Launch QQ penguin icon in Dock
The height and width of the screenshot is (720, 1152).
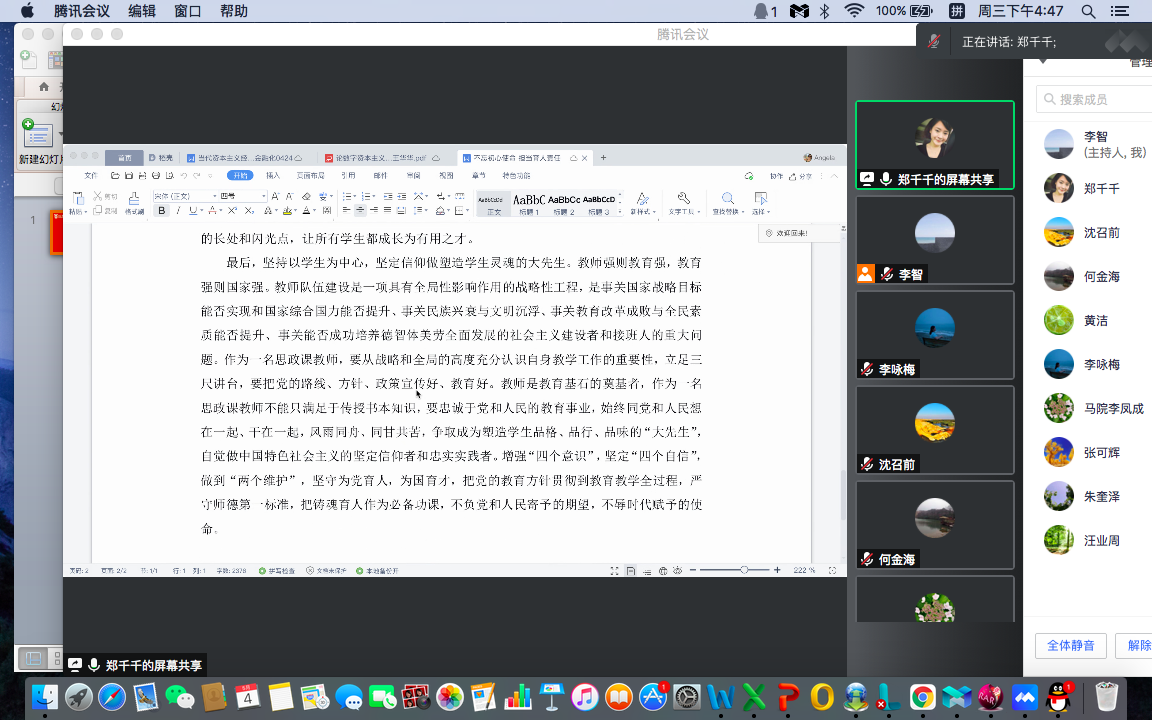[1059, 697]
